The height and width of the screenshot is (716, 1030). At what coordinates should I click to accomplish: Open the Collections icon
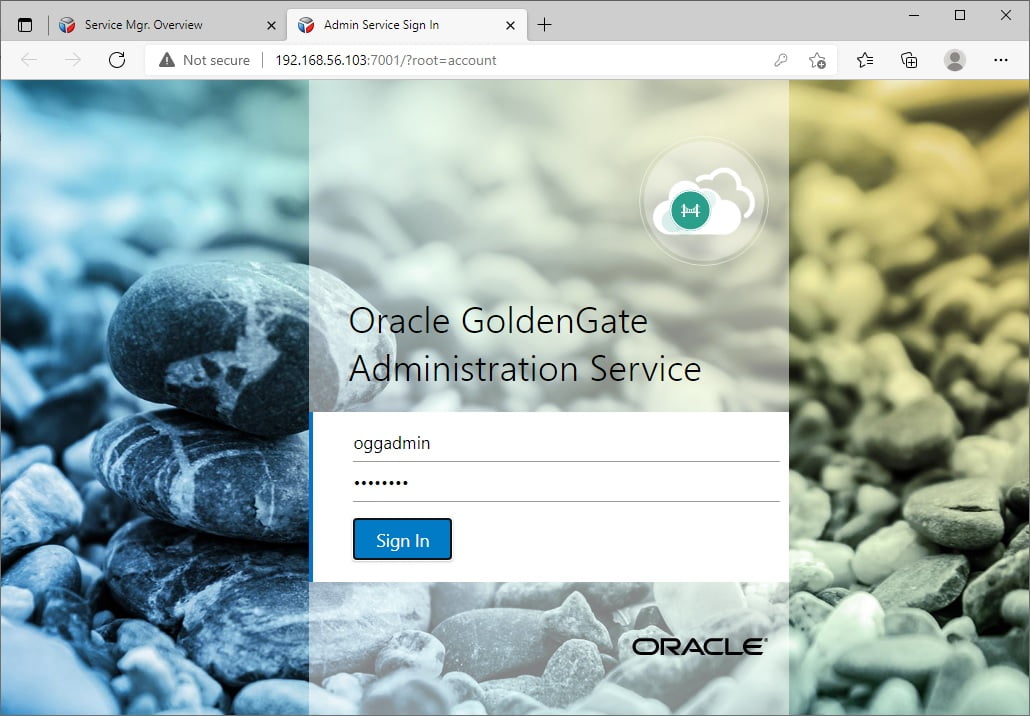[x=909, y=60]
